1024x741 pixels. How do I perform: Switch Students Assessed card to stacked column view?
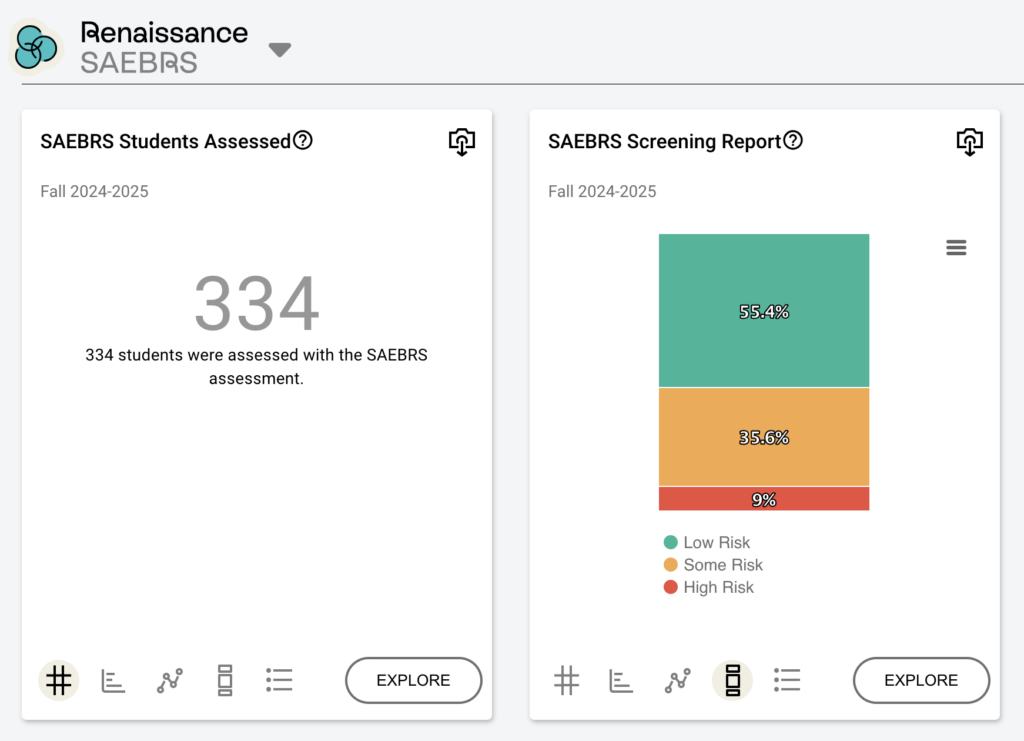(x=225, y=680)
